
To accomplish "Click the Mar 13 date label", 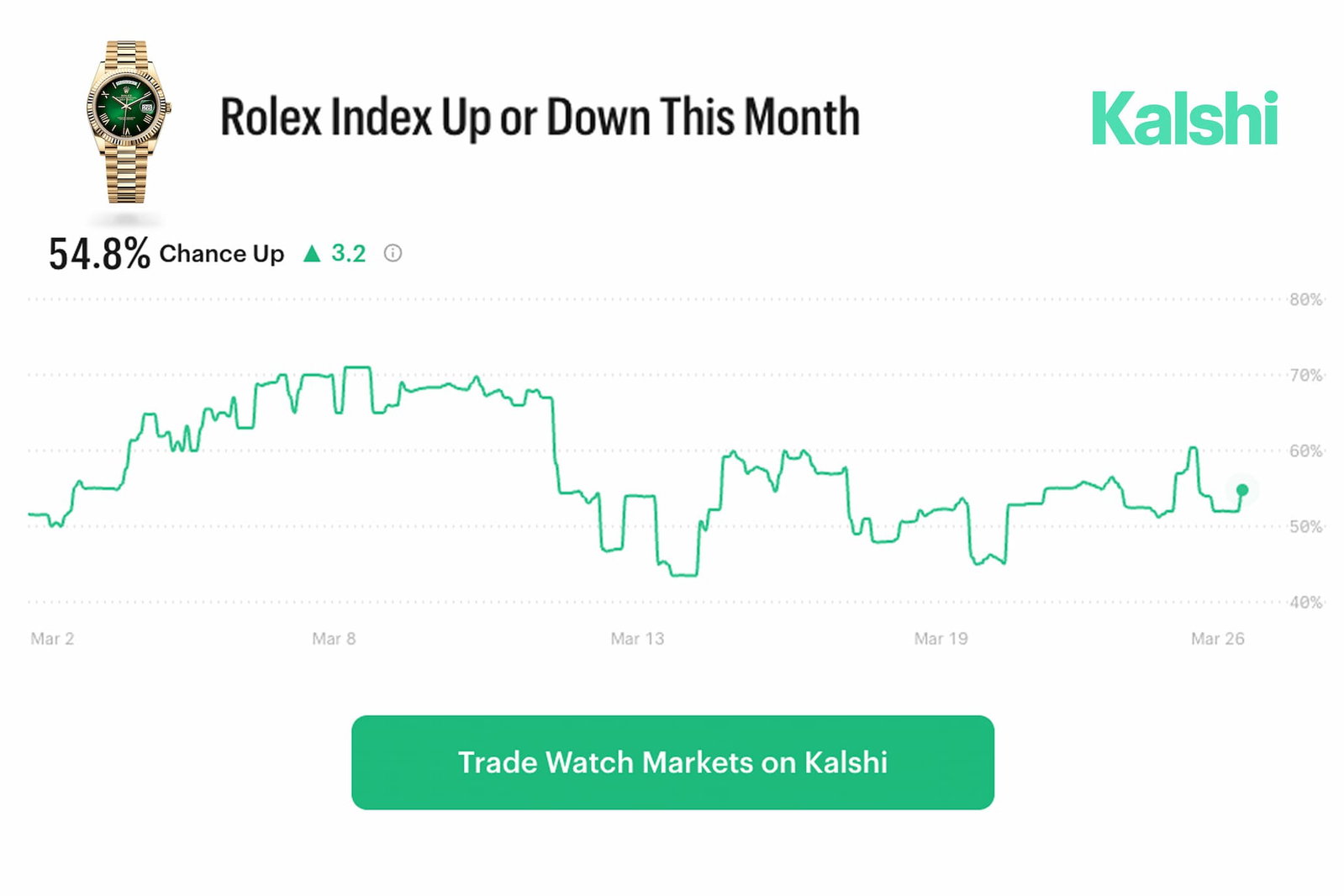I will (637, 639).
